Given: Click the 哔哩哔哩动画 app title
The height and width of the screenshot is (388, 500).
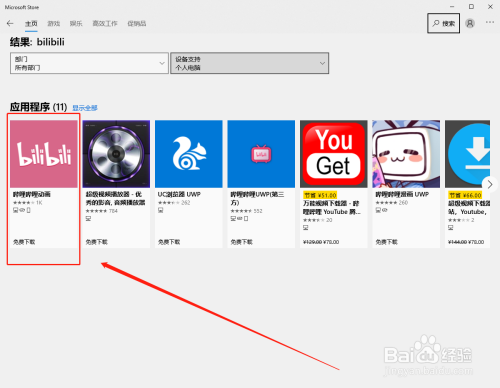Looking at the screenshot, I should (32, 194).
